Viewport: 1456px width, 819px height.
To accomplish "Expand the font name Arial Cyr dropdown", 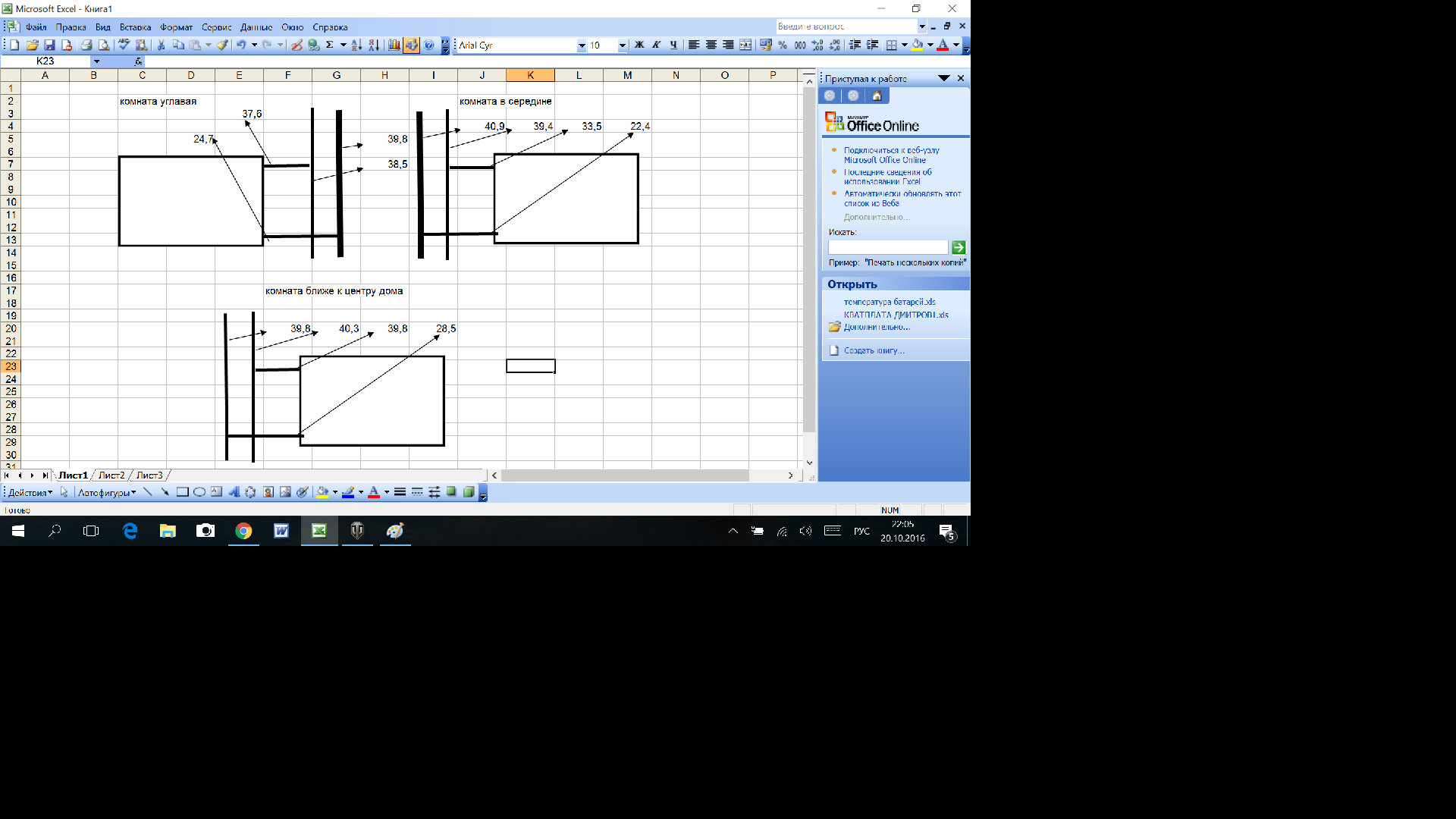I will pos(582,45).
